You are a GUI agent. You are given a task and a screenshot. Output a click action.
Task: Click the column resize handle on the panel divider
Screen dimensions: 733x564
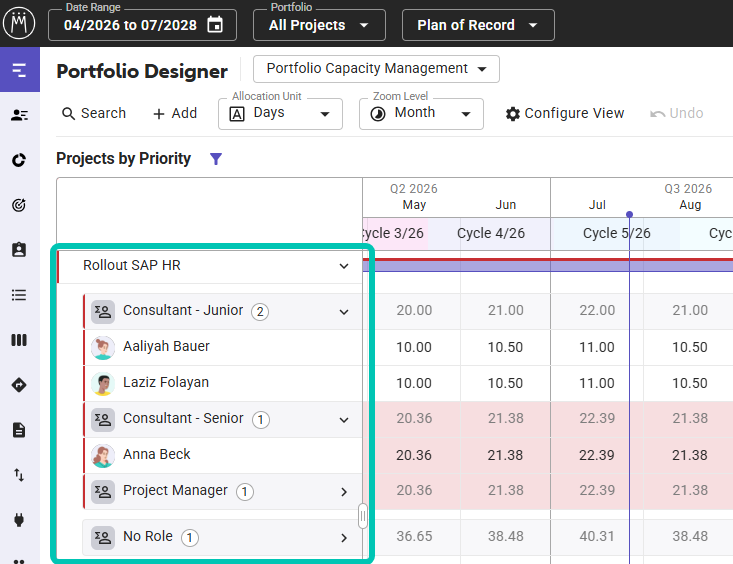point(363,516)
